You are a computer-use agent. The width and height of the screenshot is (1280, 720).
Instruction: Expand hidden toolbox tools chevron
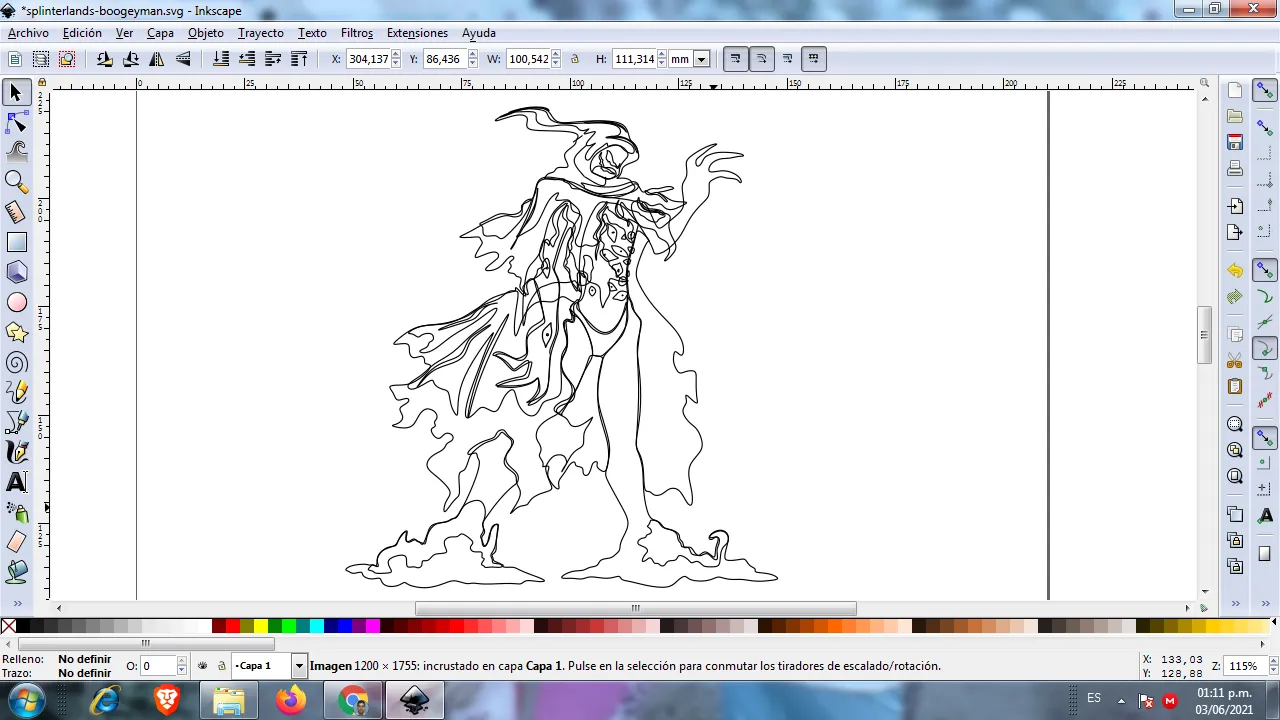point(18,603)
